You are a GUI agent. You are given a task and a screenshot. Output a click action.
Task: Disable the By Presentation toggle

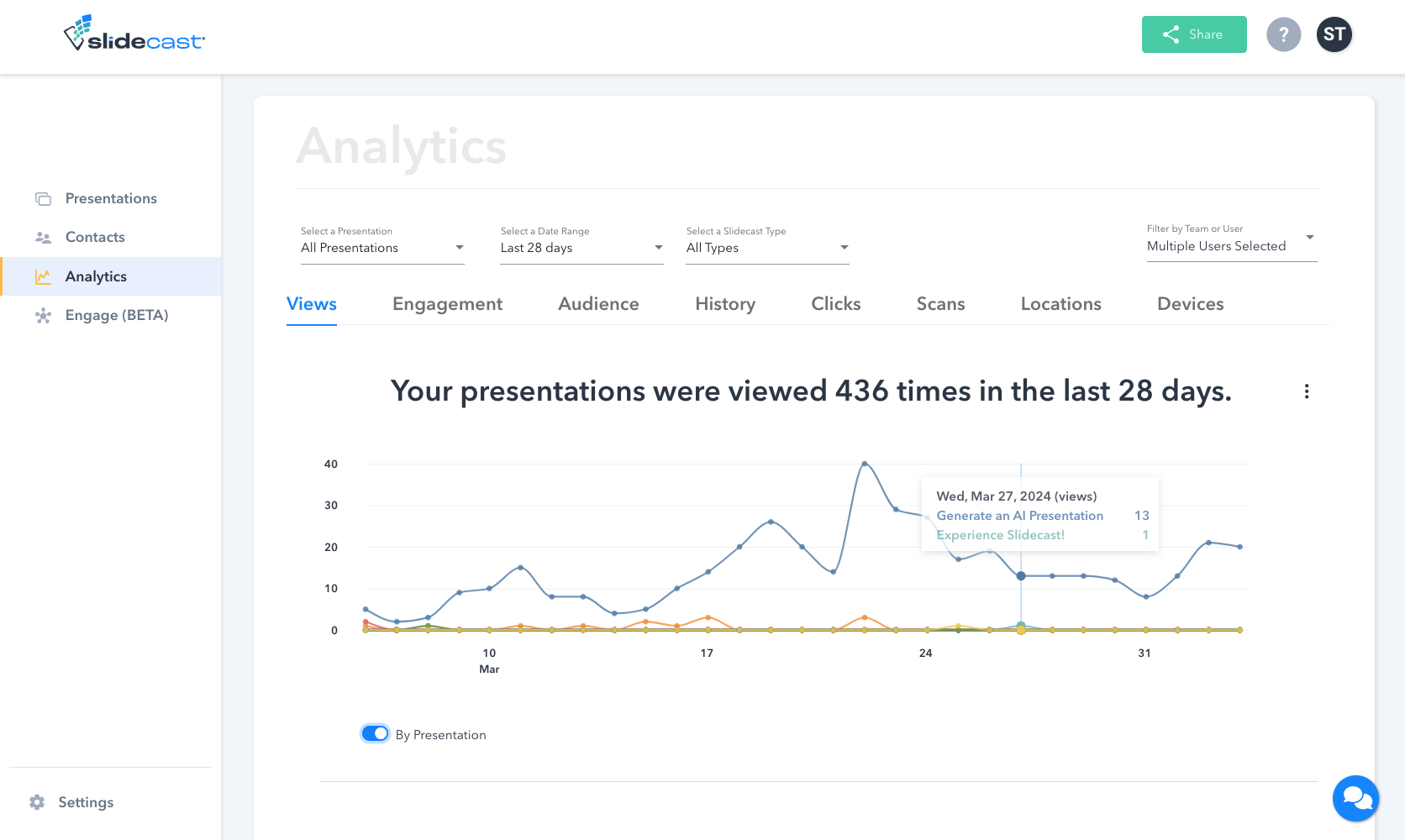pos(375,733)
